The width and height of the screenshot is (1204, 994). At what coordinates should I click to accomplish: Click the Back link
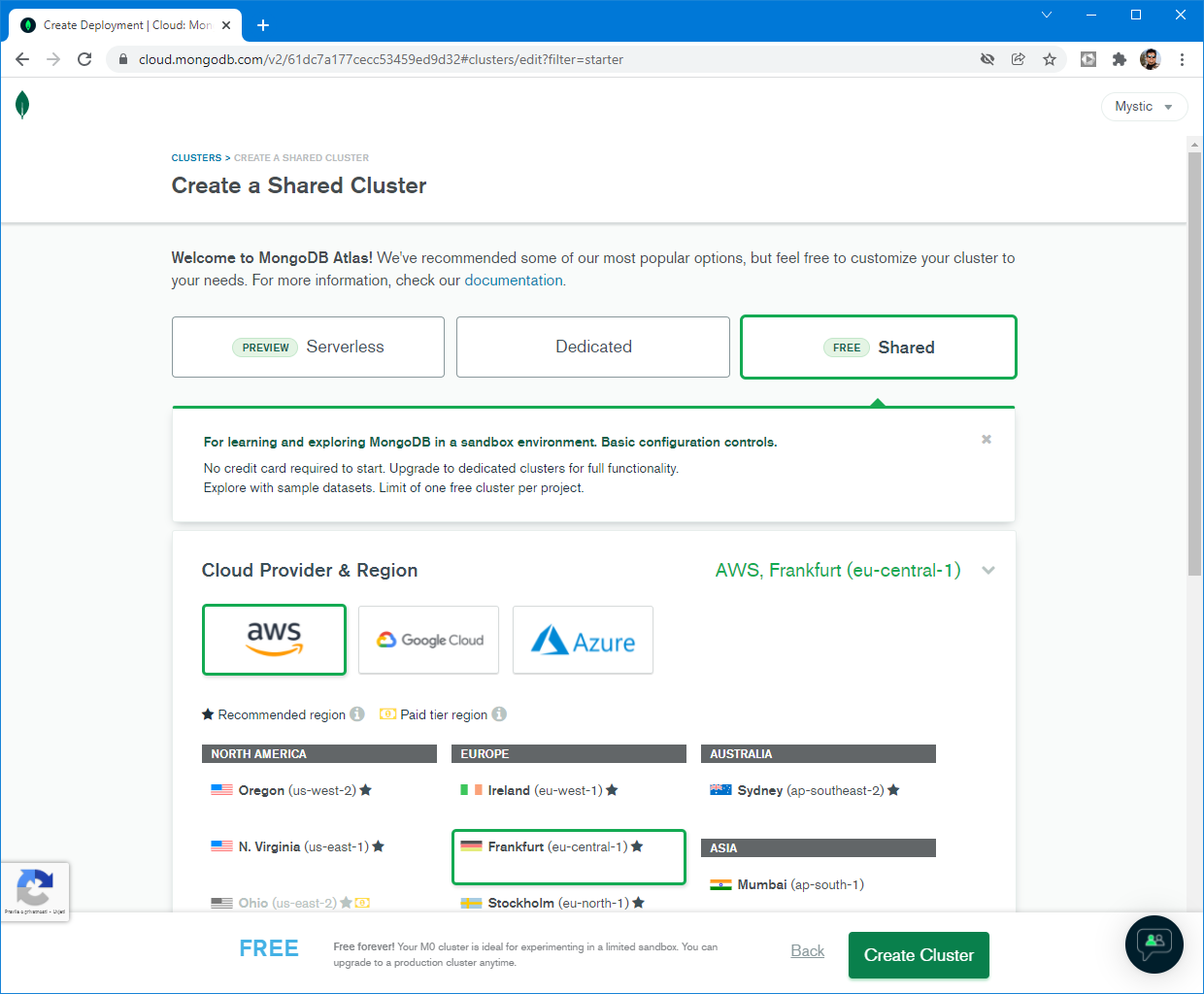tap(808, 951)
